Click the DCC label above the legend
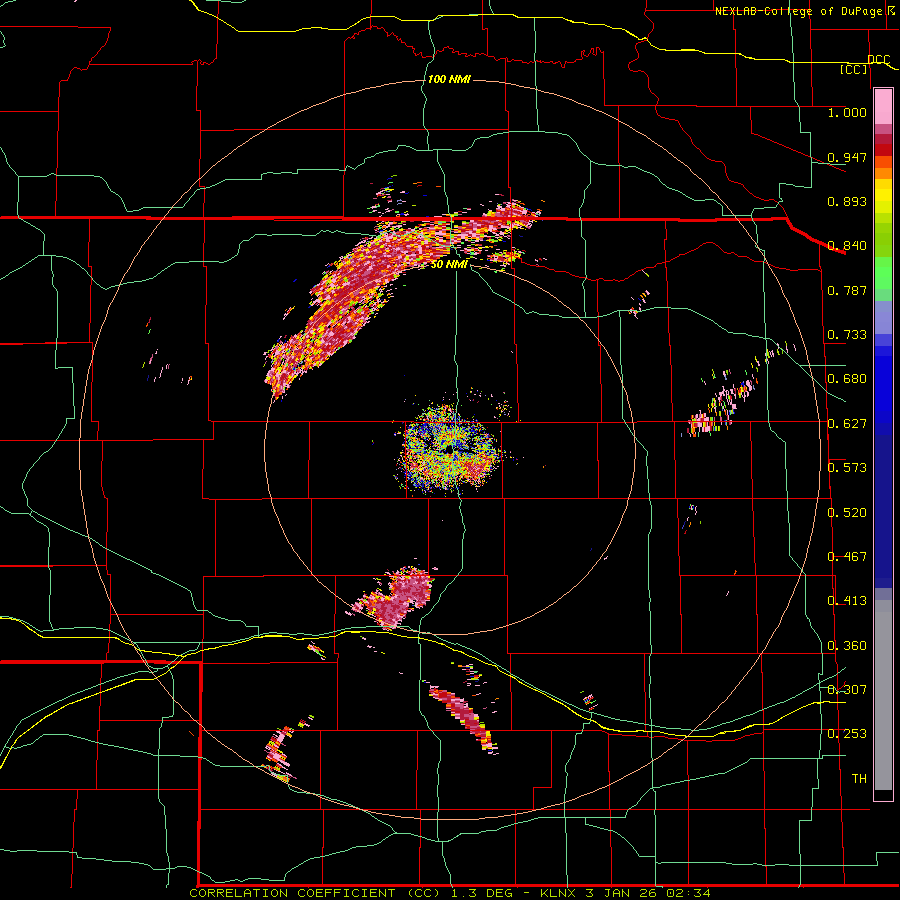Image resolution: width=900 pixels, height=900 pixels. tap(879, 60)
